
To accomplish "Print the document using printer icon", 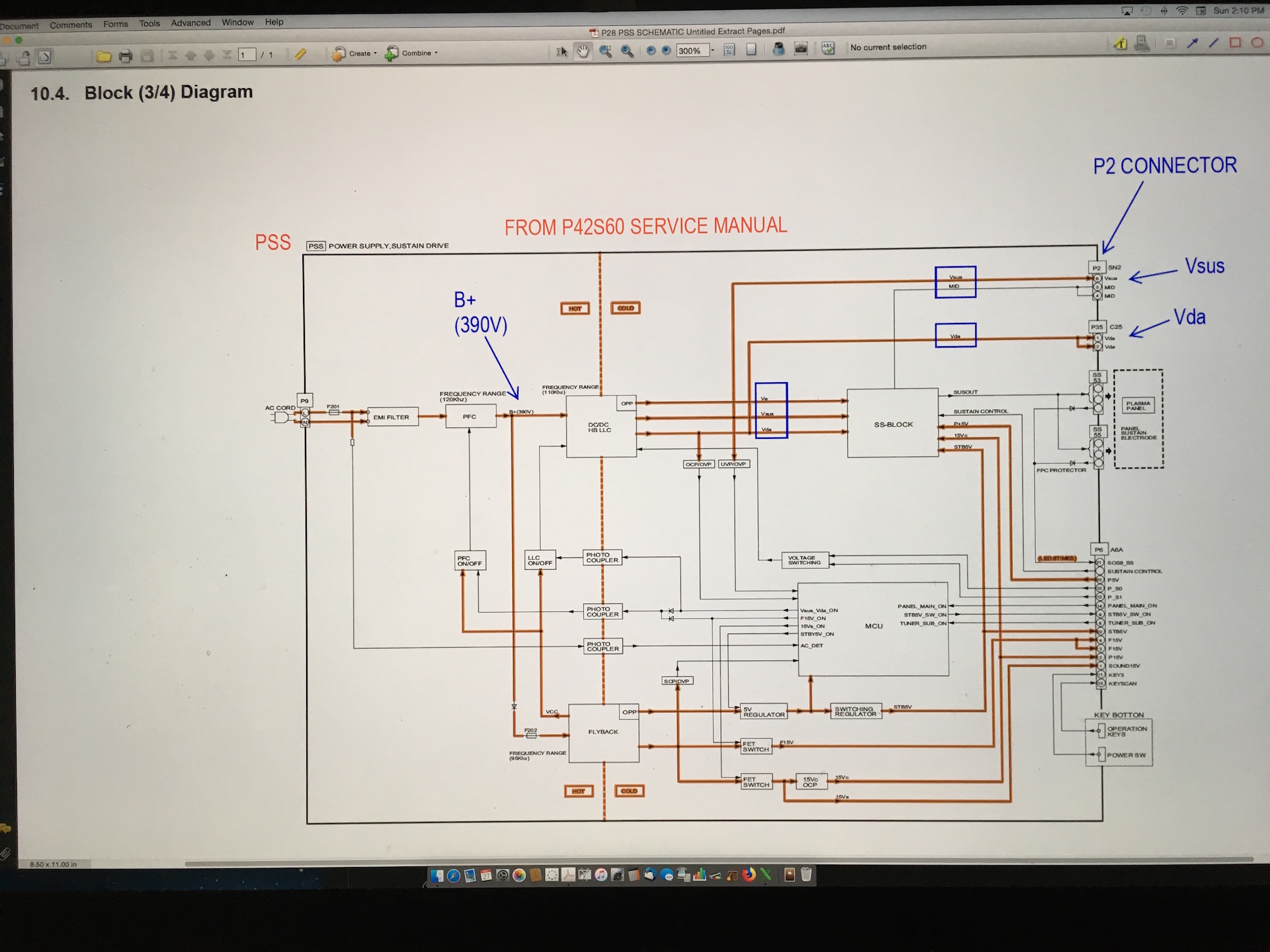I will coord(125,56).
